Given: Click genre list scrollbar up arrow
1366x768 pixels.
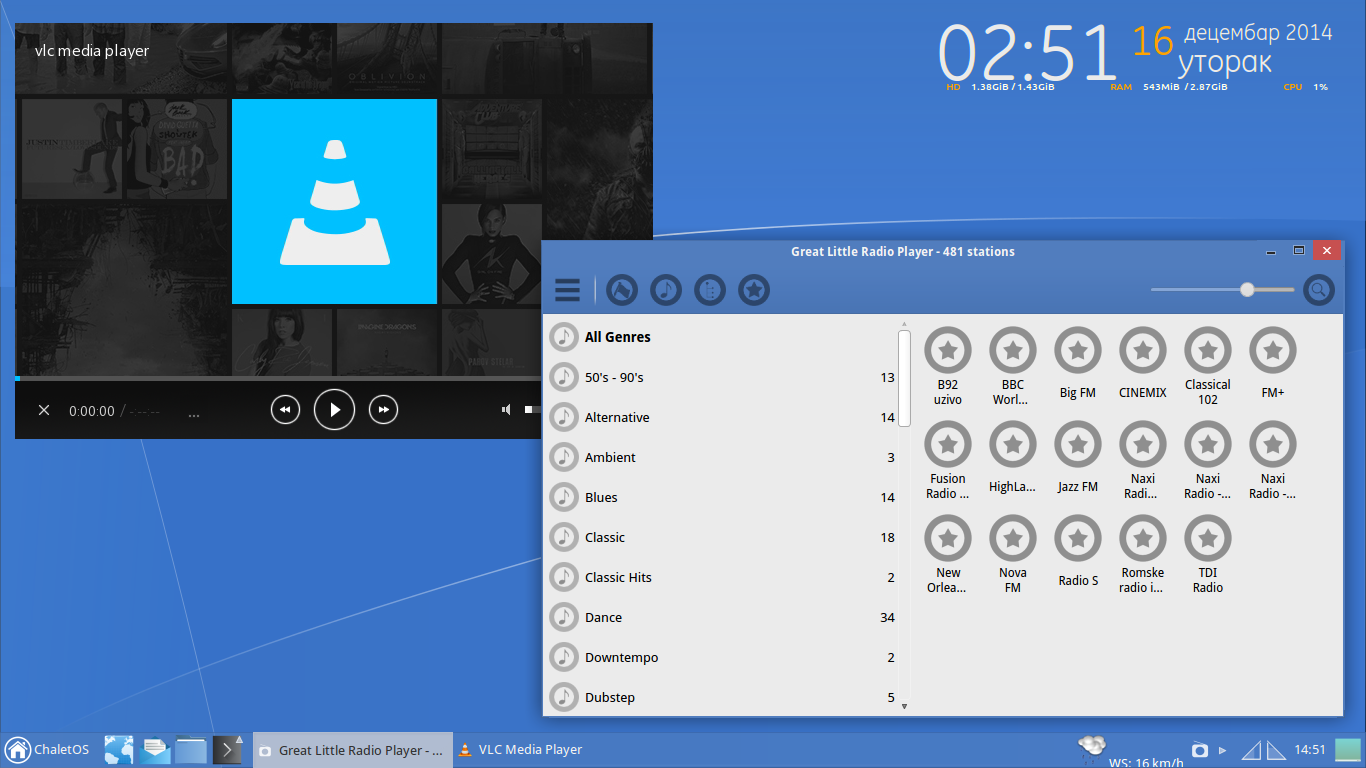Looking at the screenshot, I should click(904, 323).
